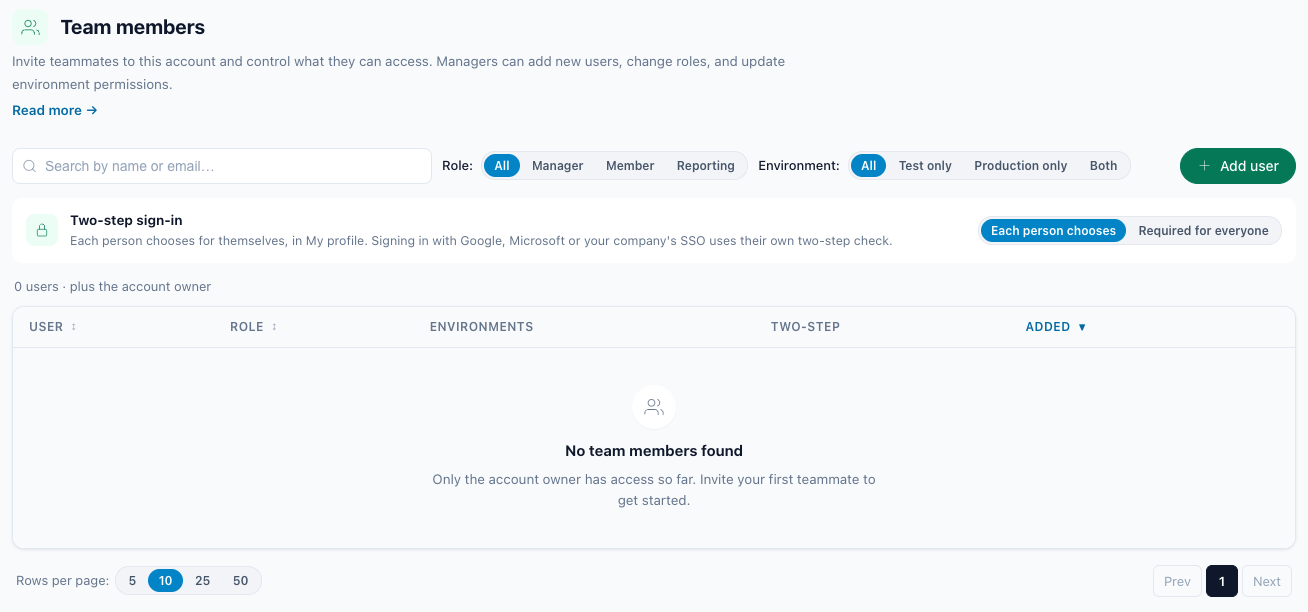Click the magnifier icon in search box
The image size is (1308, 612).
click(30, 166)
